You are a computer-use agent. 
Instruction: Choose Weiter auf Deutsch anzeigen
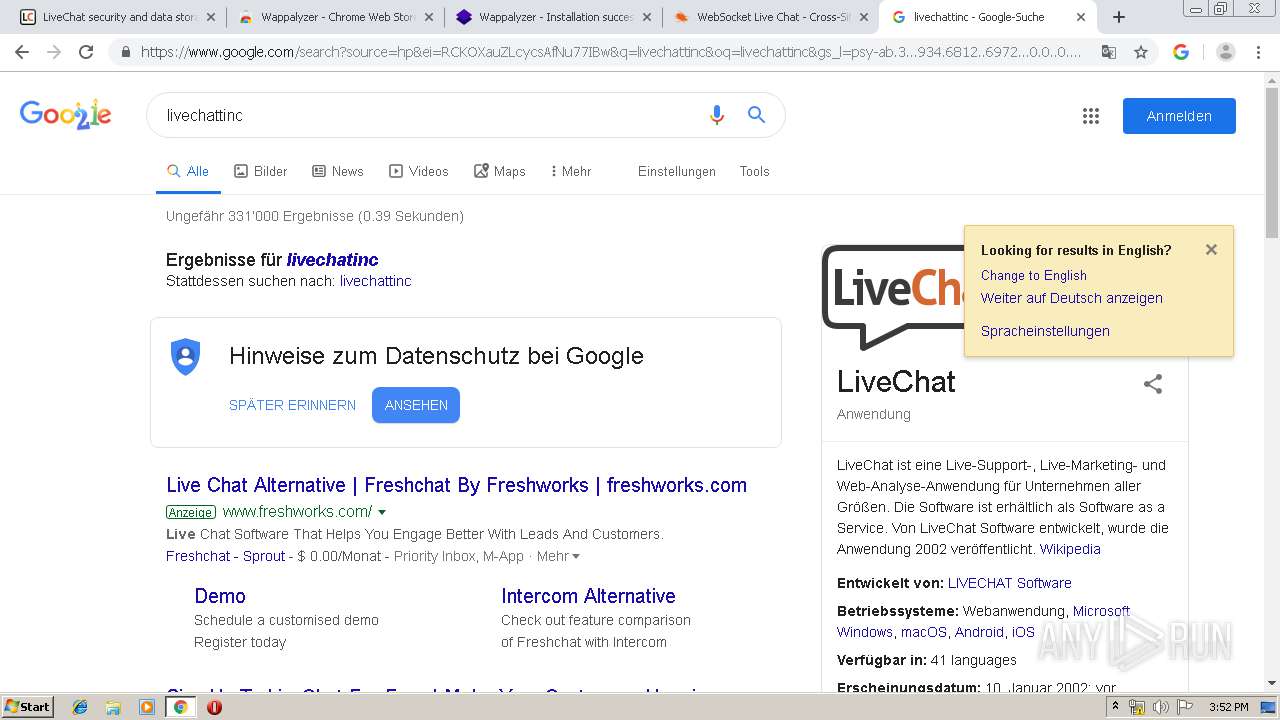click(1072, 298)
